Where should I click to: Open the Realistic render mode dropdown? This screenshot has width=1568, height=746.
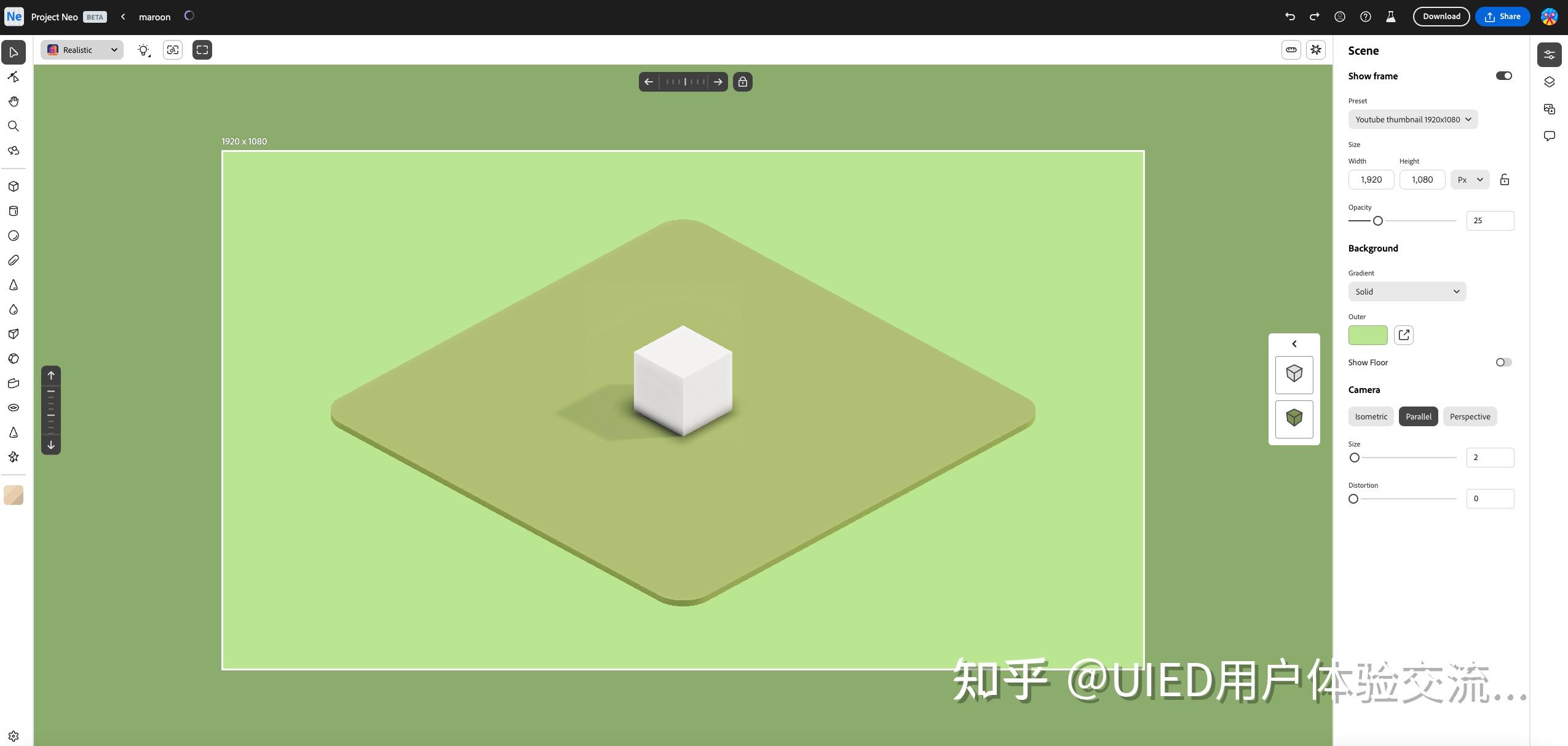[x=81, y=50]
